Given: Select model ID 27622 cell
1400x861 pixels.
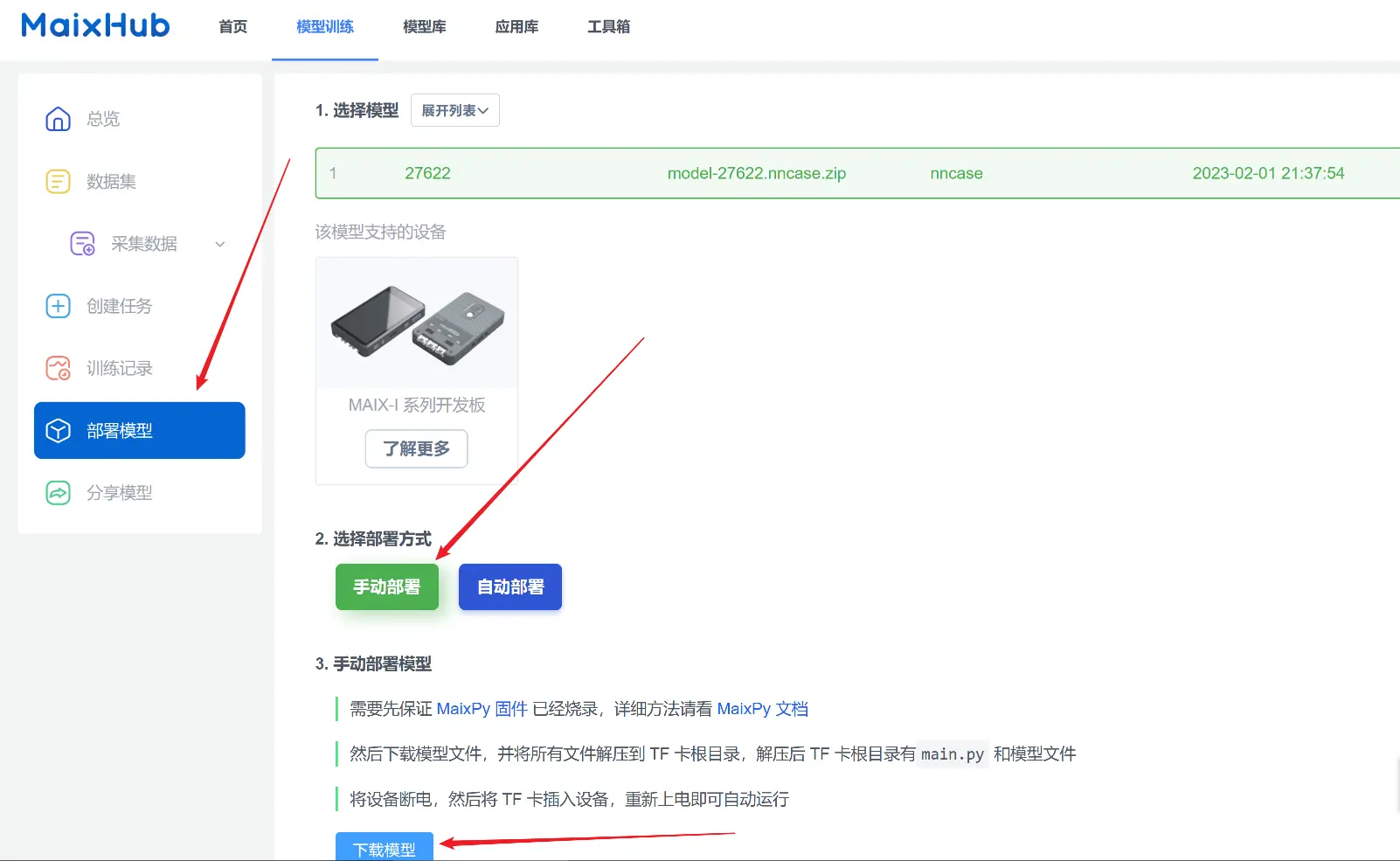Looking at the screenshot, I should 427,173.
